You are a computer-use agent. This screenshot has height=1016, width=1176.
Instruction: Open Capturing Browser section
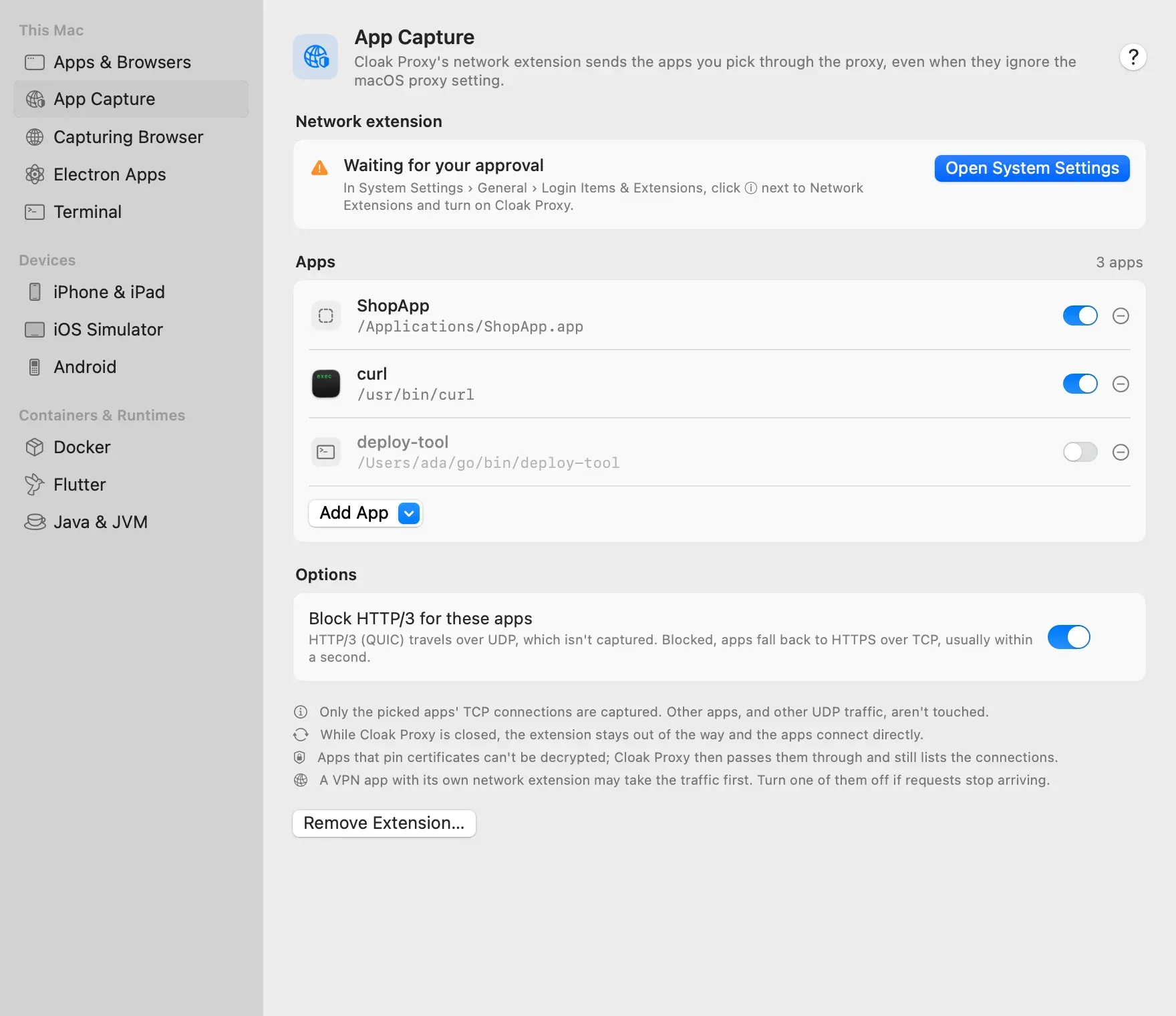[131, 137]
